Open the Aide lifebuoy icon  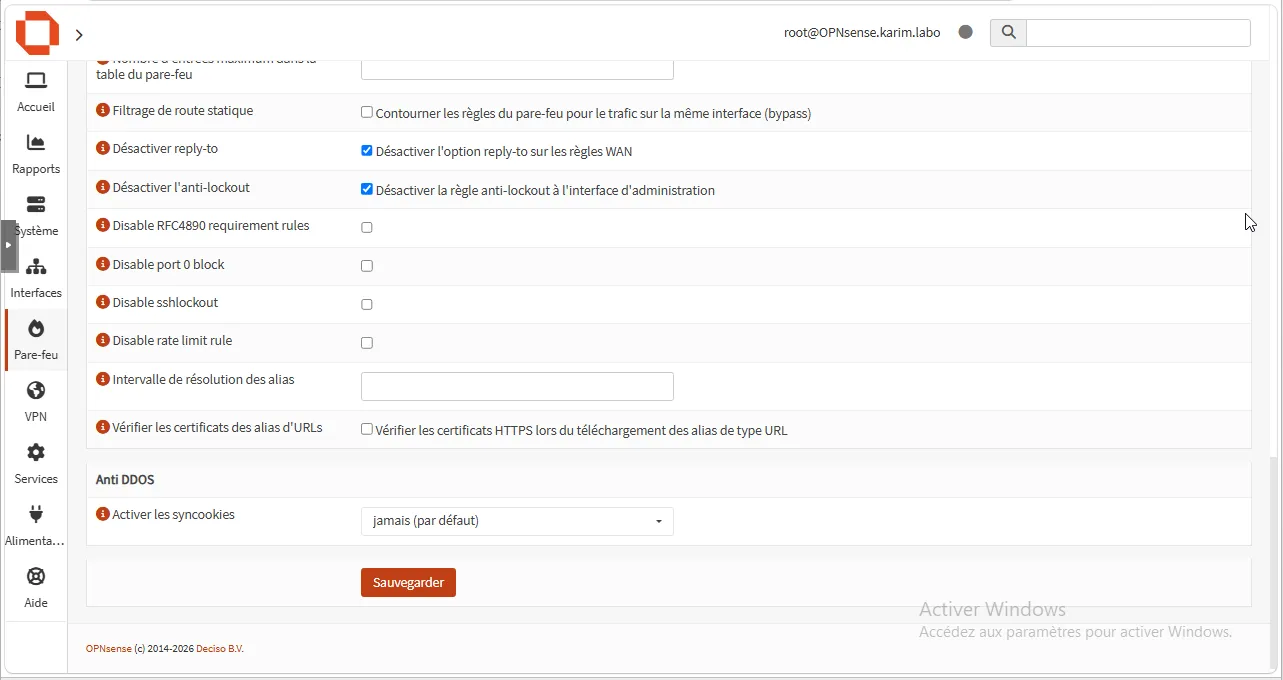pos(36,577)
